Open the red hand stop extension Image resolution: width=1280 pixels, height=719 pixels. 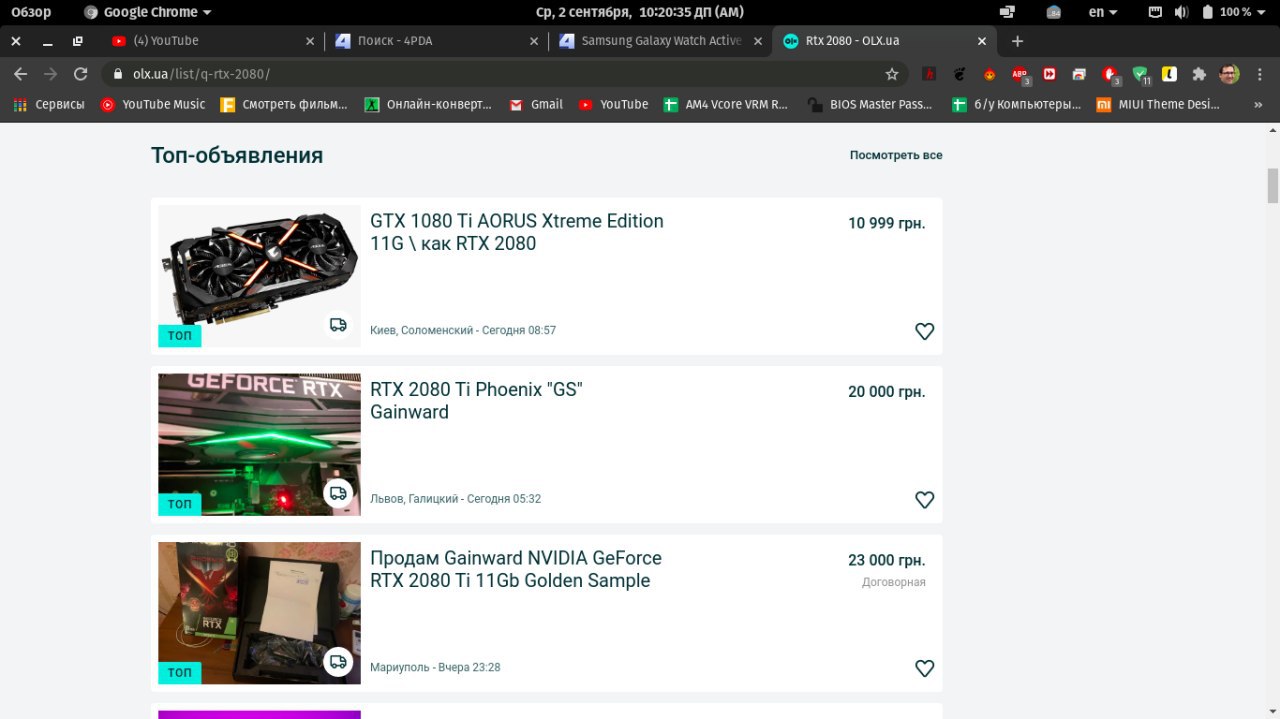pos(1109,74)
